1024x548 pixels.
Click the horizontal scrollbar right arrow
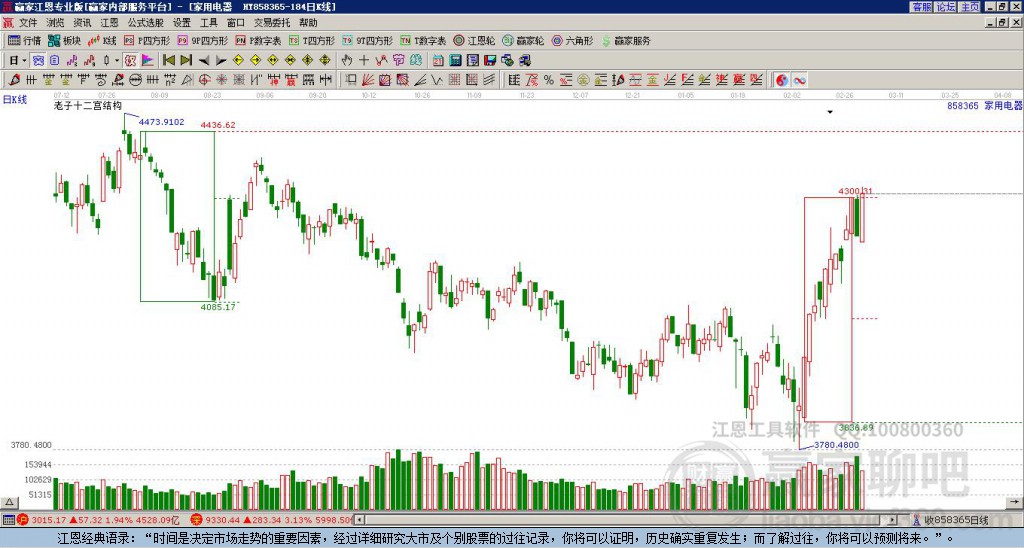coord(892,520)
